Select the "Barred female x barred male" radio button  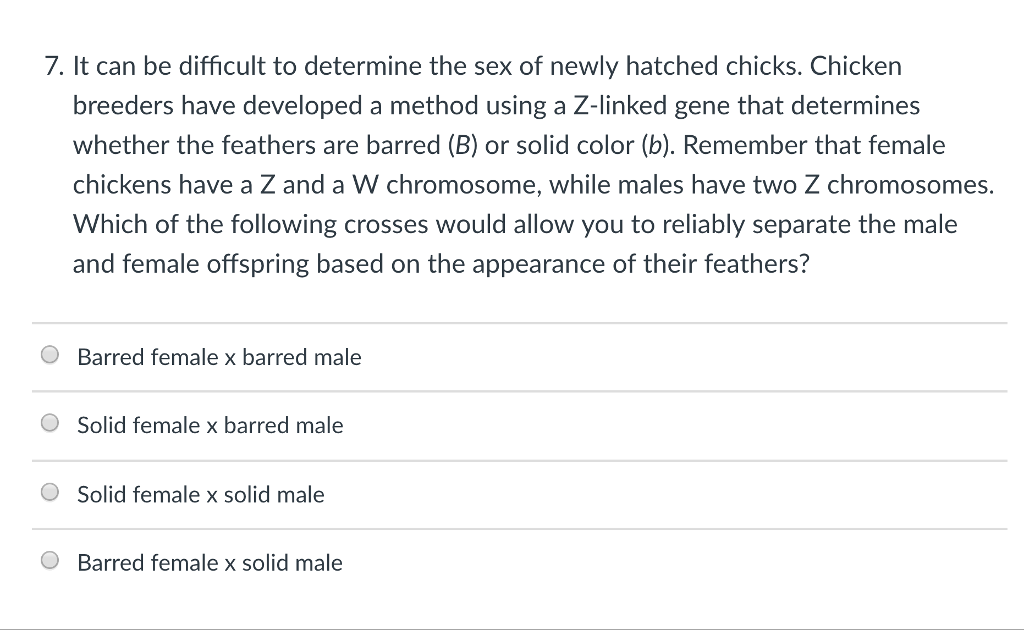point(50,356)
